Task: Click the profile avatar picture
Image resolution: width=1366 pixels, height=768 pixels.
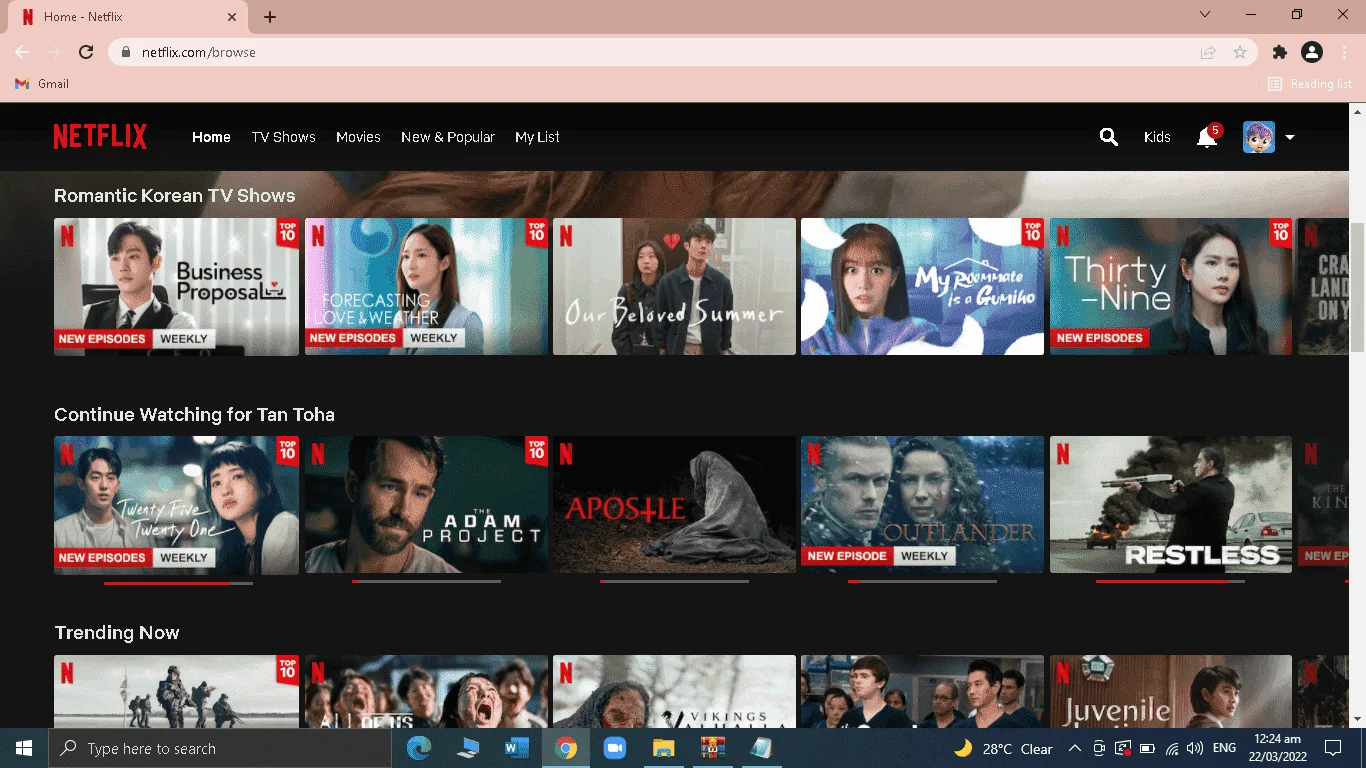Action: [x=1259, y=137]
